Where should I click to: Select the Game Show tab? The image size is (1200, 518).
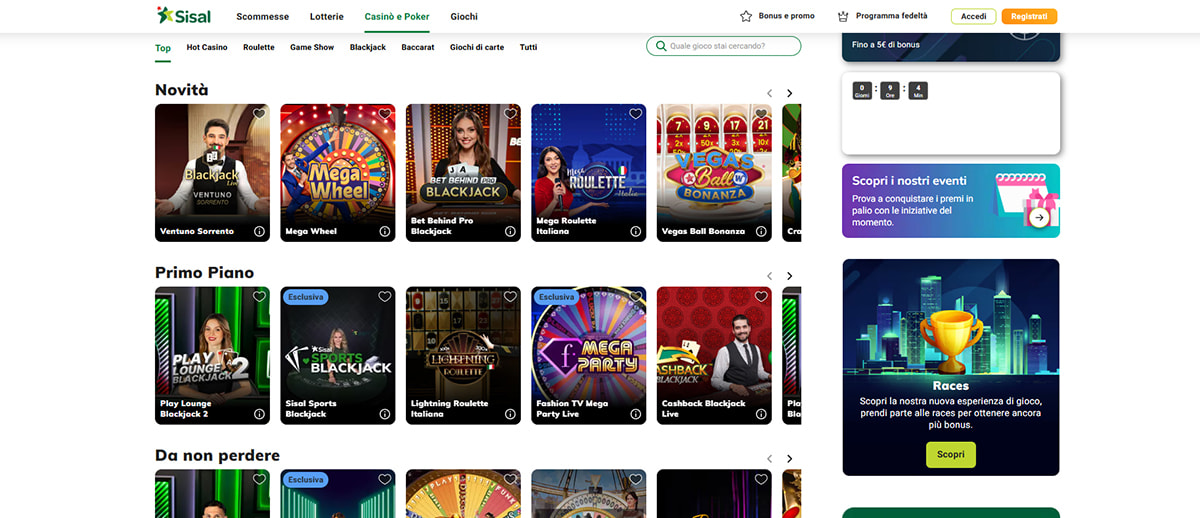[312, 47]
